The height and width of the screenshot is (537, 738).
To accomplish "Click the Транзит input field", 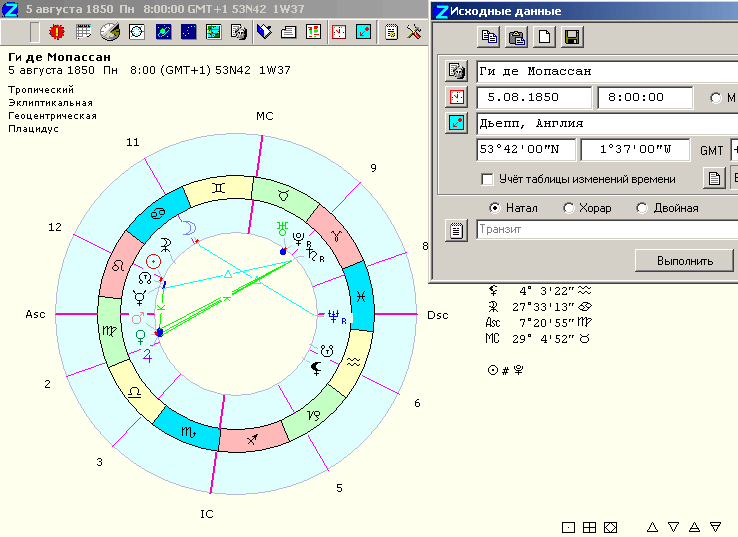I will pos(607,230).
